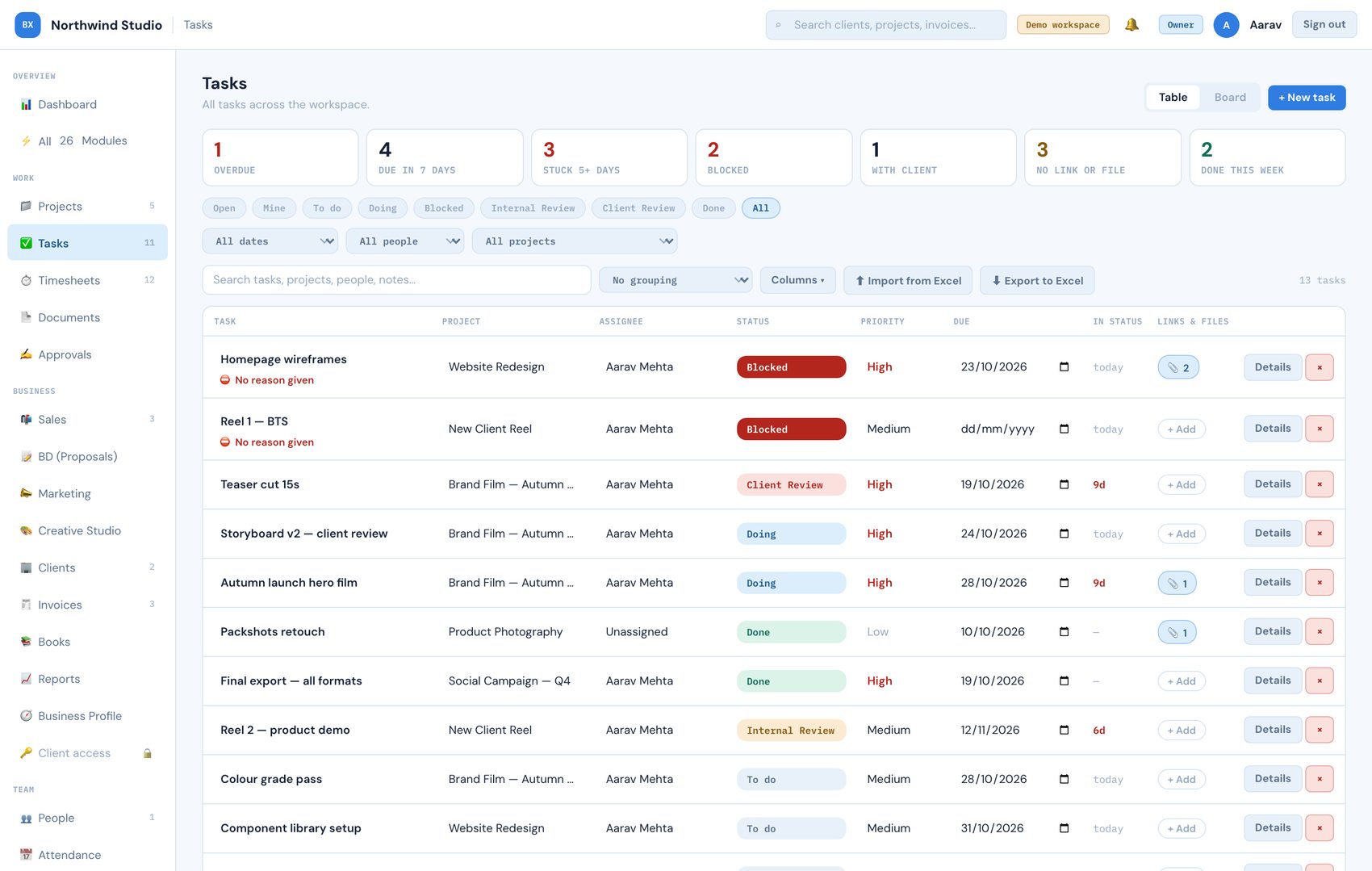Open the All projects dropdown
The image size is (1372, 871).
coord(575,241)
